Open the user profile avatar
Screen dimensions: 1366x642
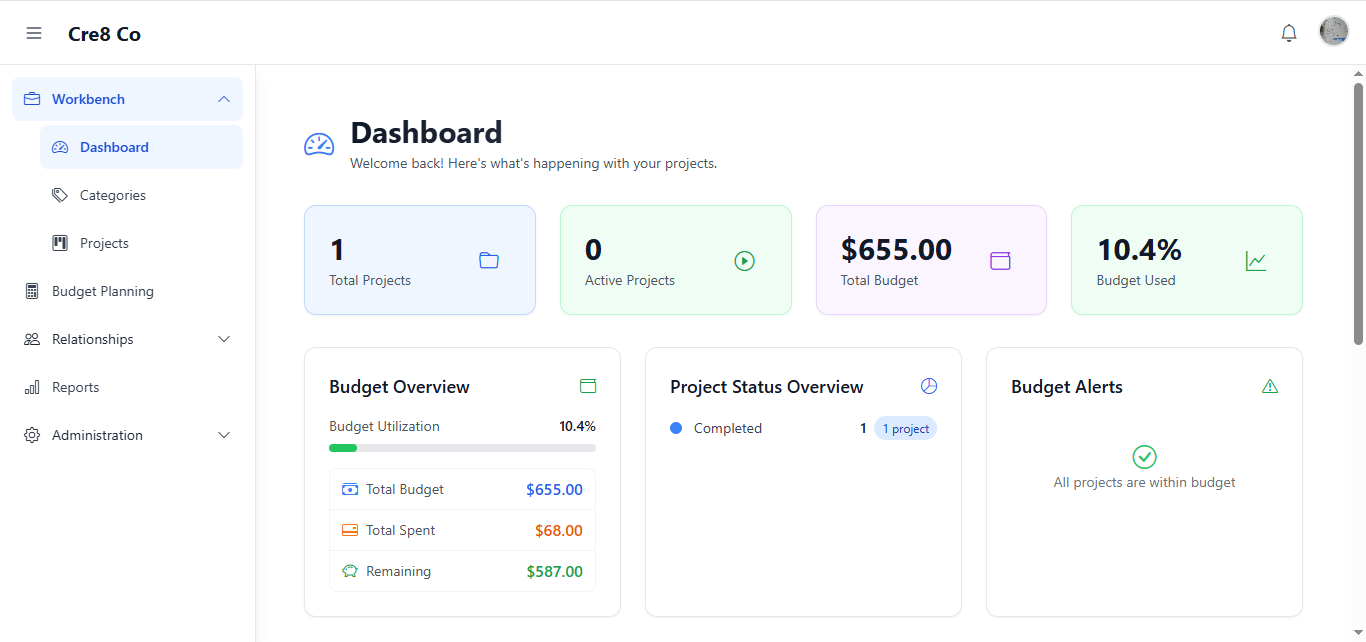[x=1334, y=31]
